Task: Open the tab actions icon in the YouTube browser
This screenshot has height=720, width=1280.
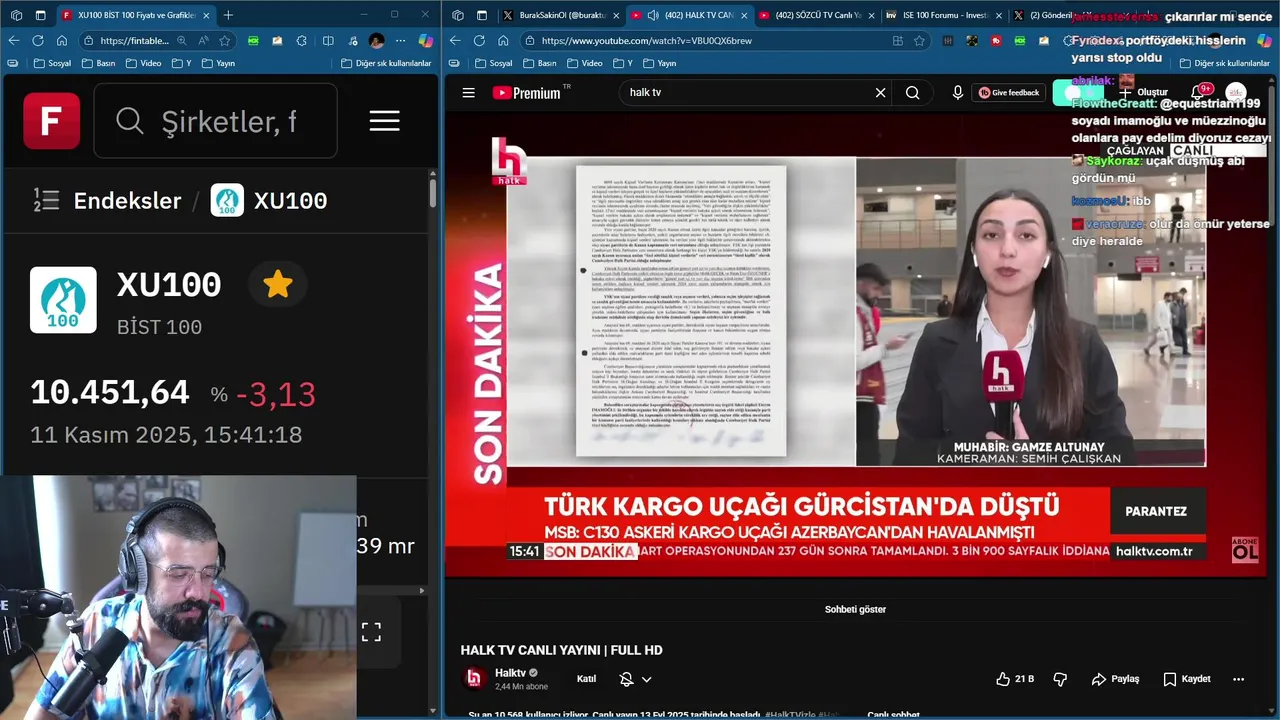Action: tap(481, 15)
